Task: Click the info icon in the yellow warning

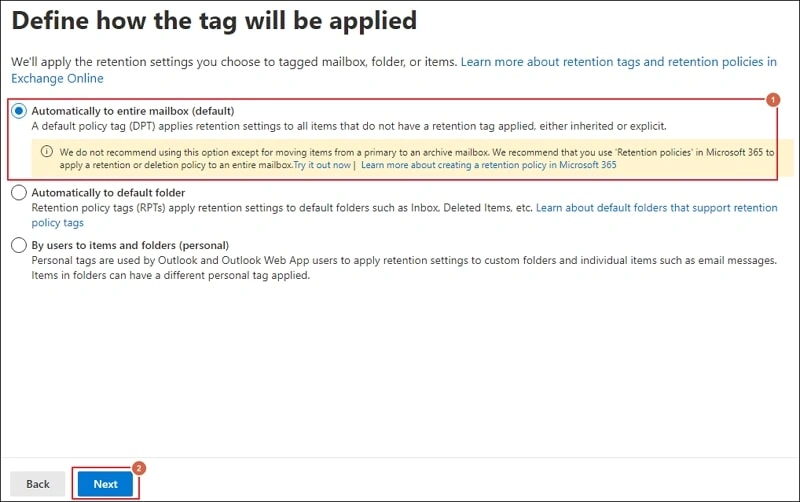Action: click(46, 152)
